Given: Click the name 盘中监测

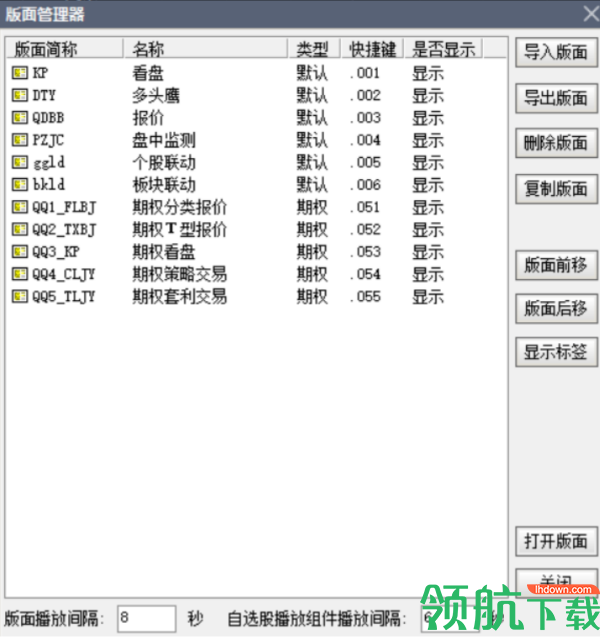Looking at the screenshot, I should pyautogui.click(x=164, y=140).
